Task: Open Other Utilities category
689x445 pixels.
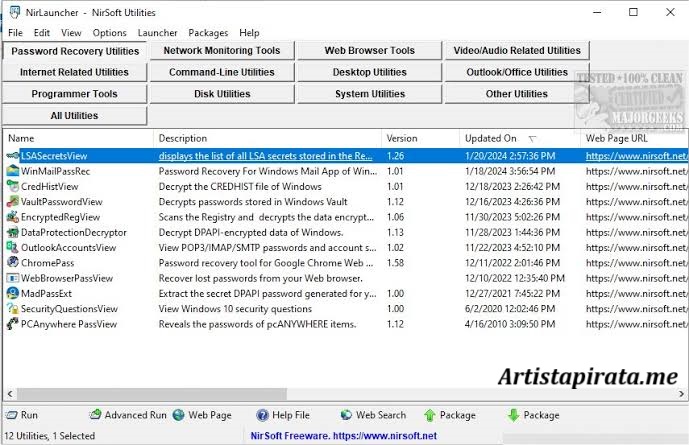Action: click(x=517, y=94)
